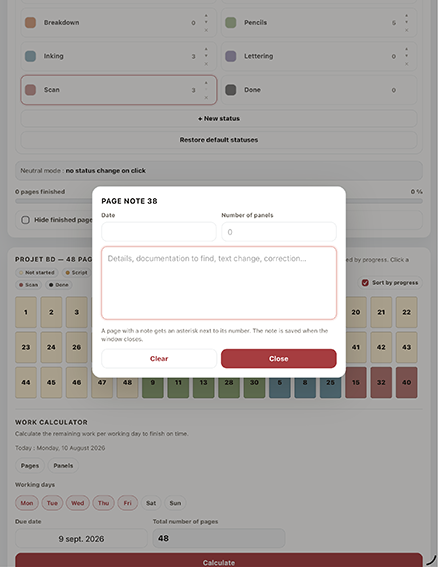Viewport: 438px width, 567px height.
Task: Select the Pages calculator mode
Action: (30, 466)
